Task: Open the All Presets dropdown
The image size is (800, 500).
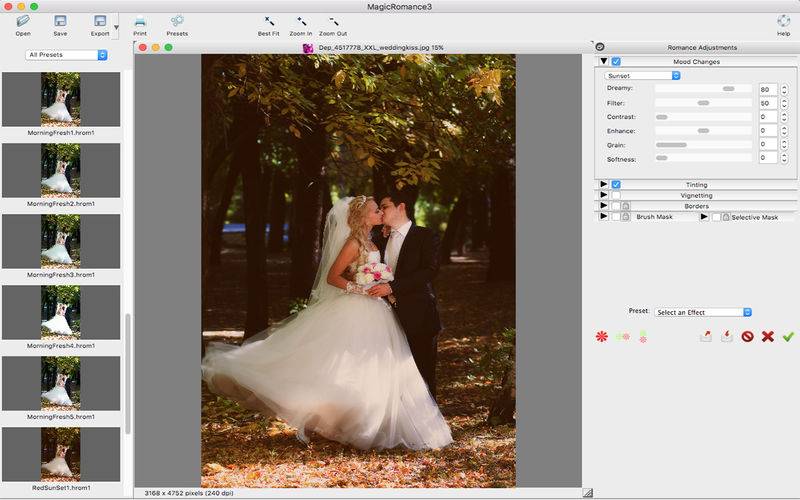Action: (x=67, y=55)
